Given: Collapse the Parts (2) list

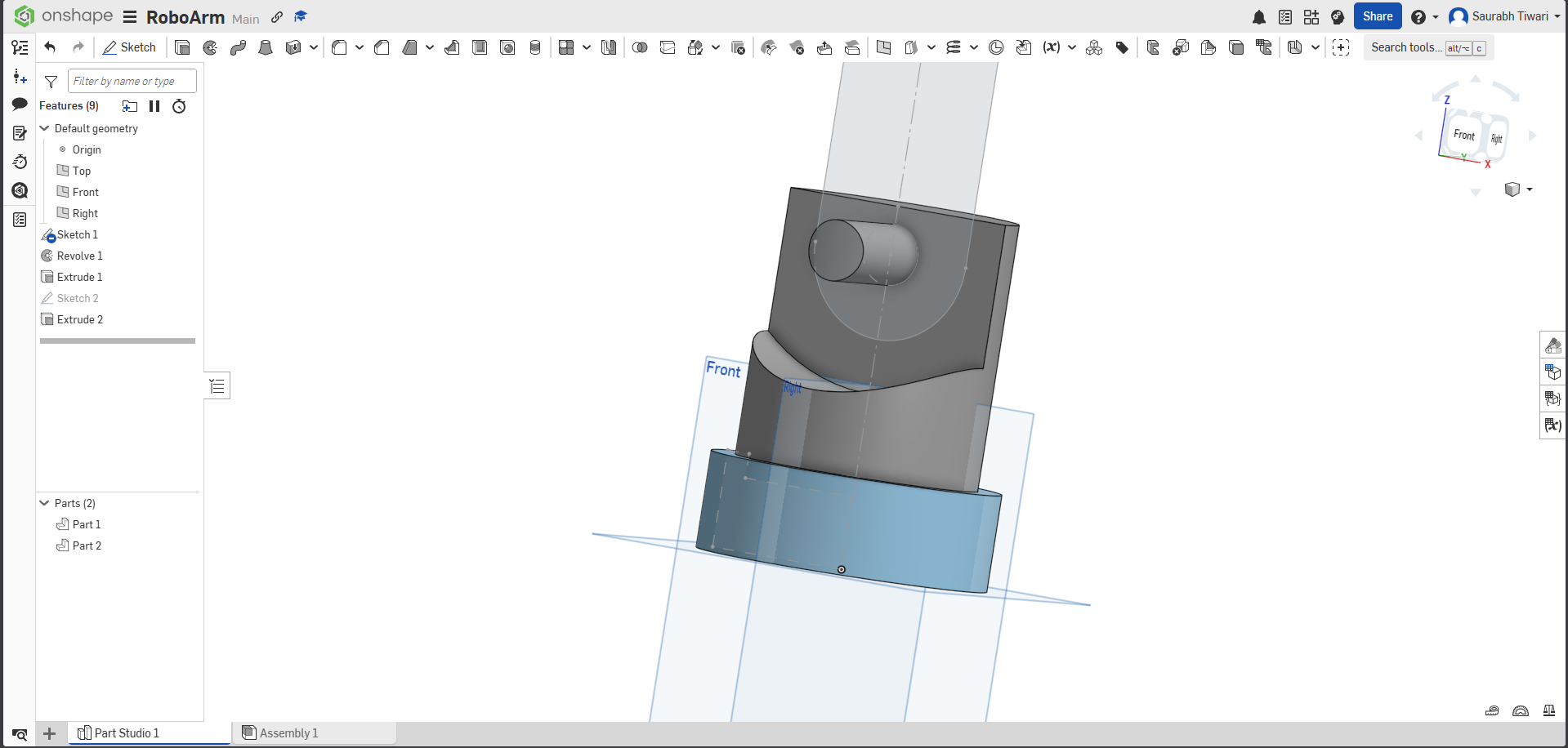Looking at the screenshot, I should point(45,503).
